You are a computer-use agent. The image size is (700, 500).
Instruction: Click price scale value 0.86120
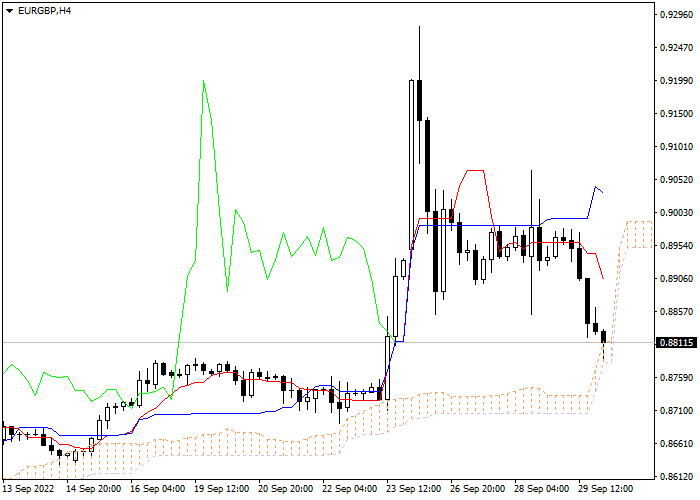(677, 477)
